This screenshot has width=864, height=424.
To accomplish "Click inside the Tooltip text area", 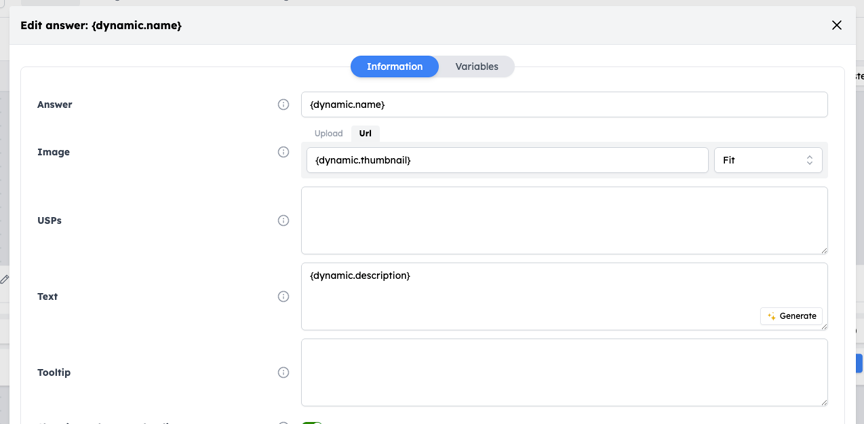I will (564, 373).
